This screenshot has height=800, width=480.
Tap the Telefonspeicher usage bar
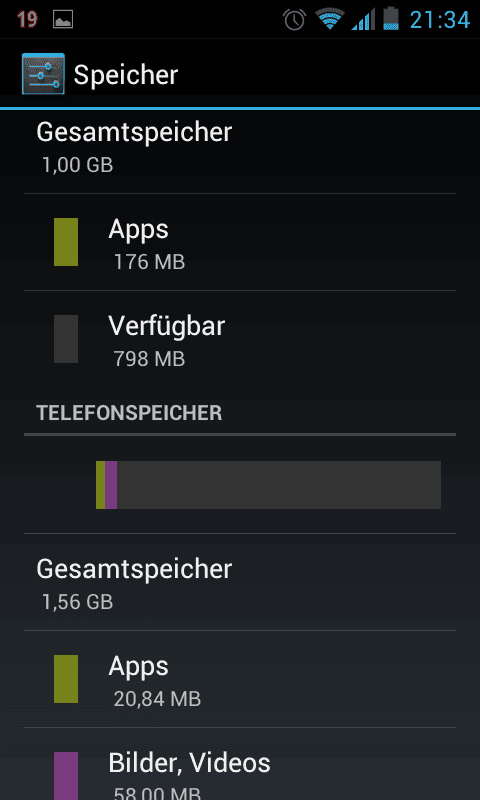tap(268, 485)
